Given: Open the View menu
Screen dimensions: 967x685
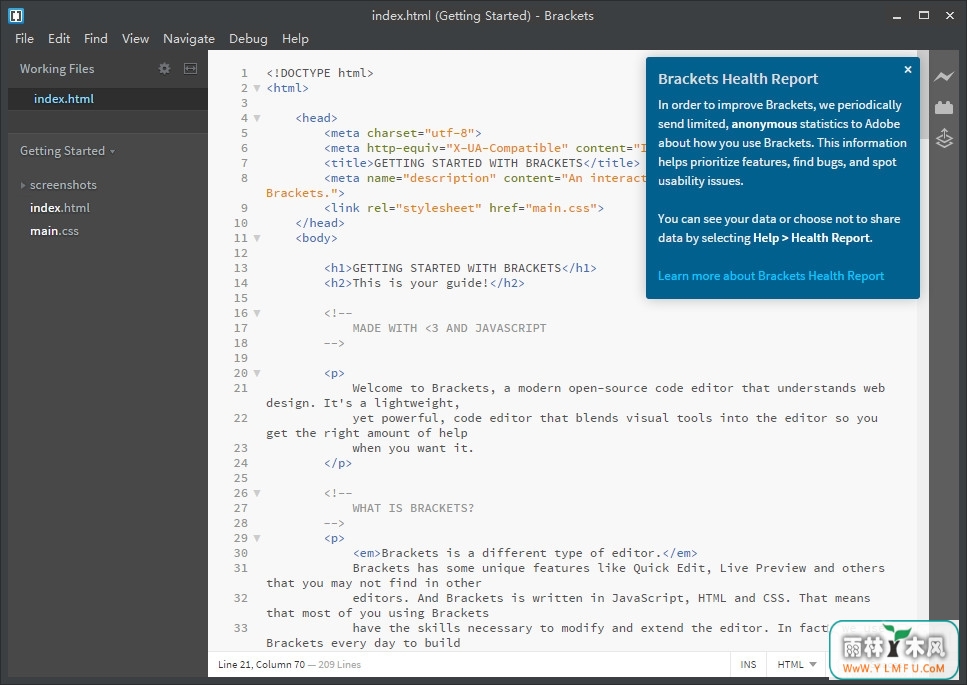Looking at the screenshot, I should (135, 38).
